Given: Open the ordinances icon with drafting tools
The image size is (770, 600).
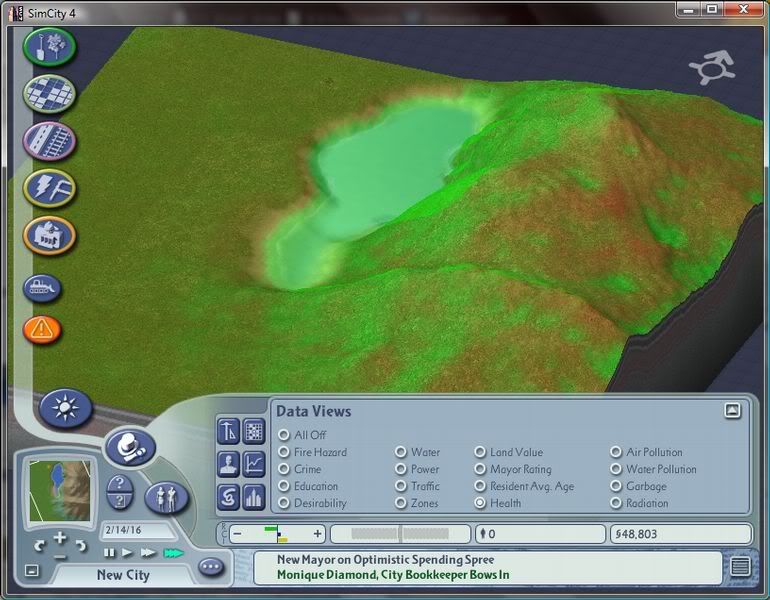Looking at the screenshot, I should [x=228, y=432].
